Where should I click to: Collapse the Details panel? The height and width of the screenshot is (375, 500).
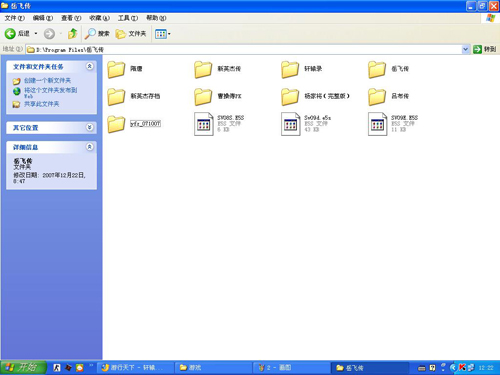[89, 147]
